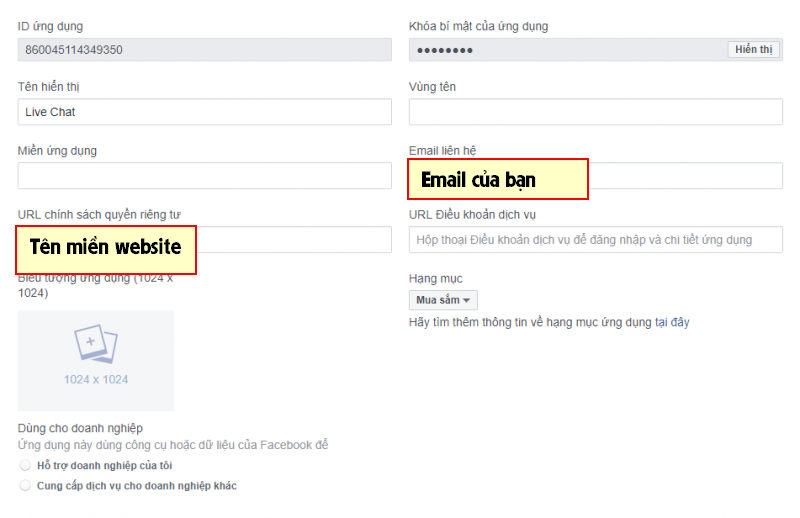Focus the Vùng tên input field
This screenshot has height=518, width=800.
595,112
